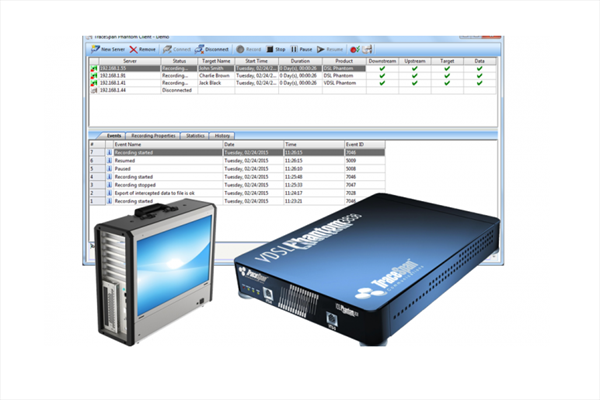Click the status icon for server 192.168.1.41
The height and width of the screenshot is (400, 600).
[x=94, y=83]
